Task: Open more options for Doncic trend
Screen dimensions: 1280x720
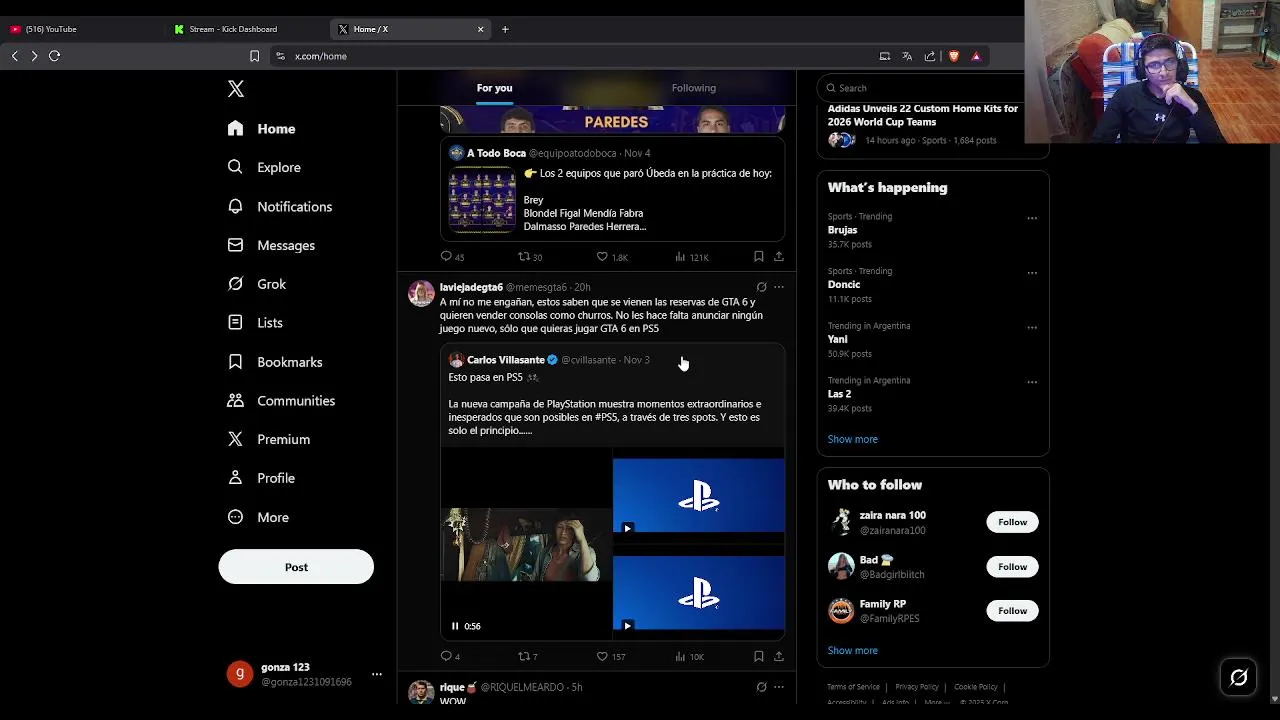Action: tap(1032, 272)
